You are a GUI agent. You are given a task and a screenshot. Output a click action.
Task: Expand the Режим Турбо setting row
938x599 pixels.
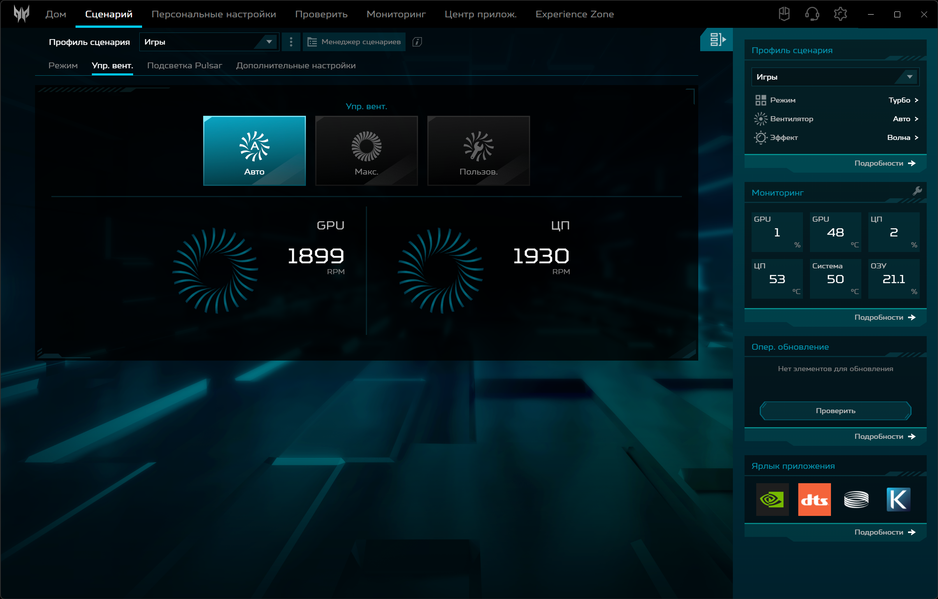coord(836,100)
